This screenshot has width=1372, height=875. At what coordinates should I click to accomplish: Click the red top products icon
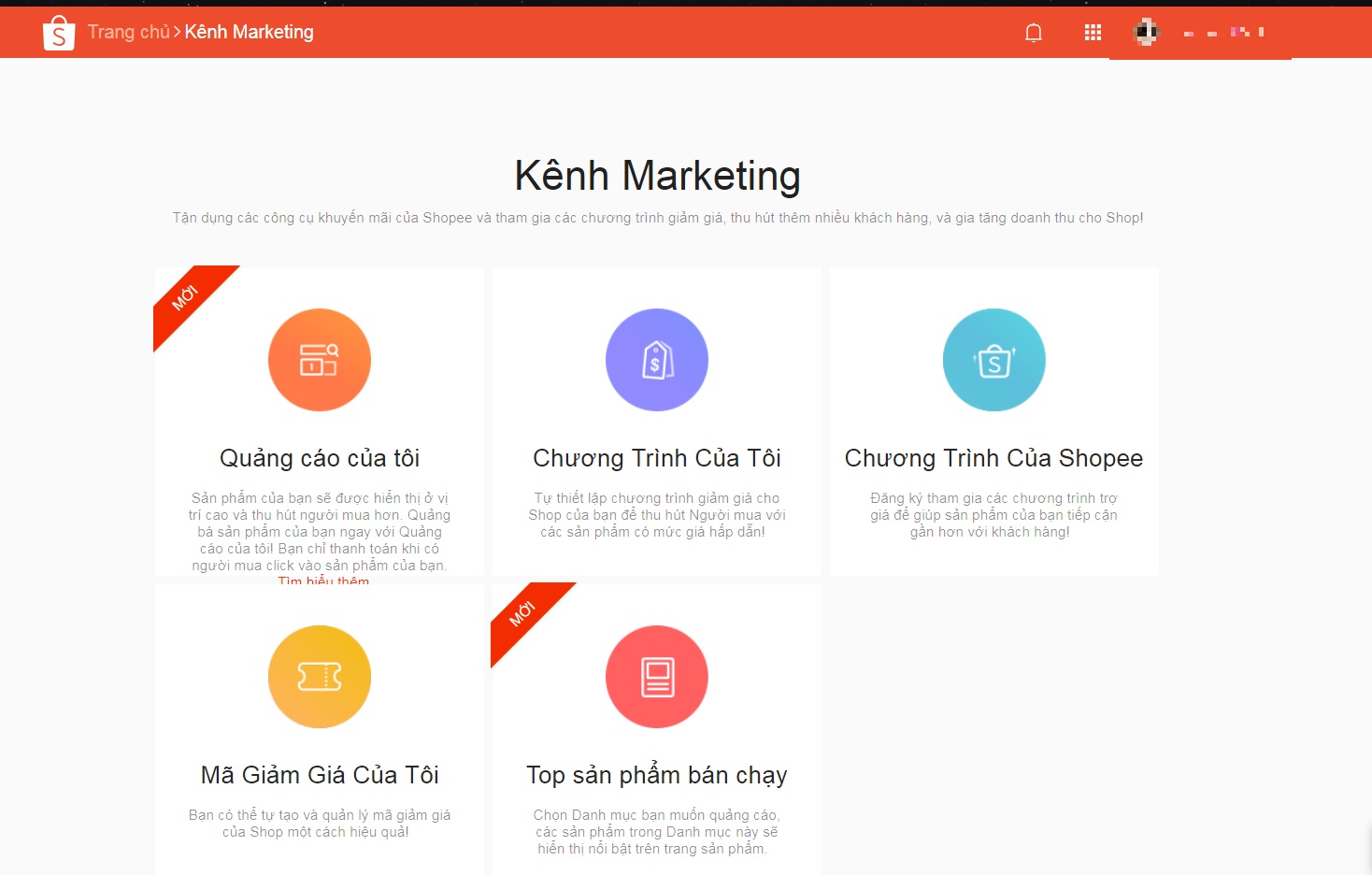[657, 677]
